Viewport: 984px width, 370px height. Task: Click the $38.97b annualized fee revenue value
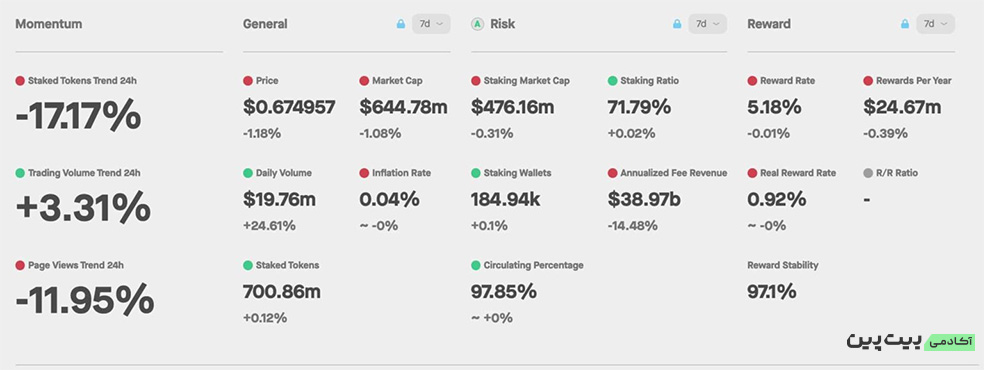(644, 199)
